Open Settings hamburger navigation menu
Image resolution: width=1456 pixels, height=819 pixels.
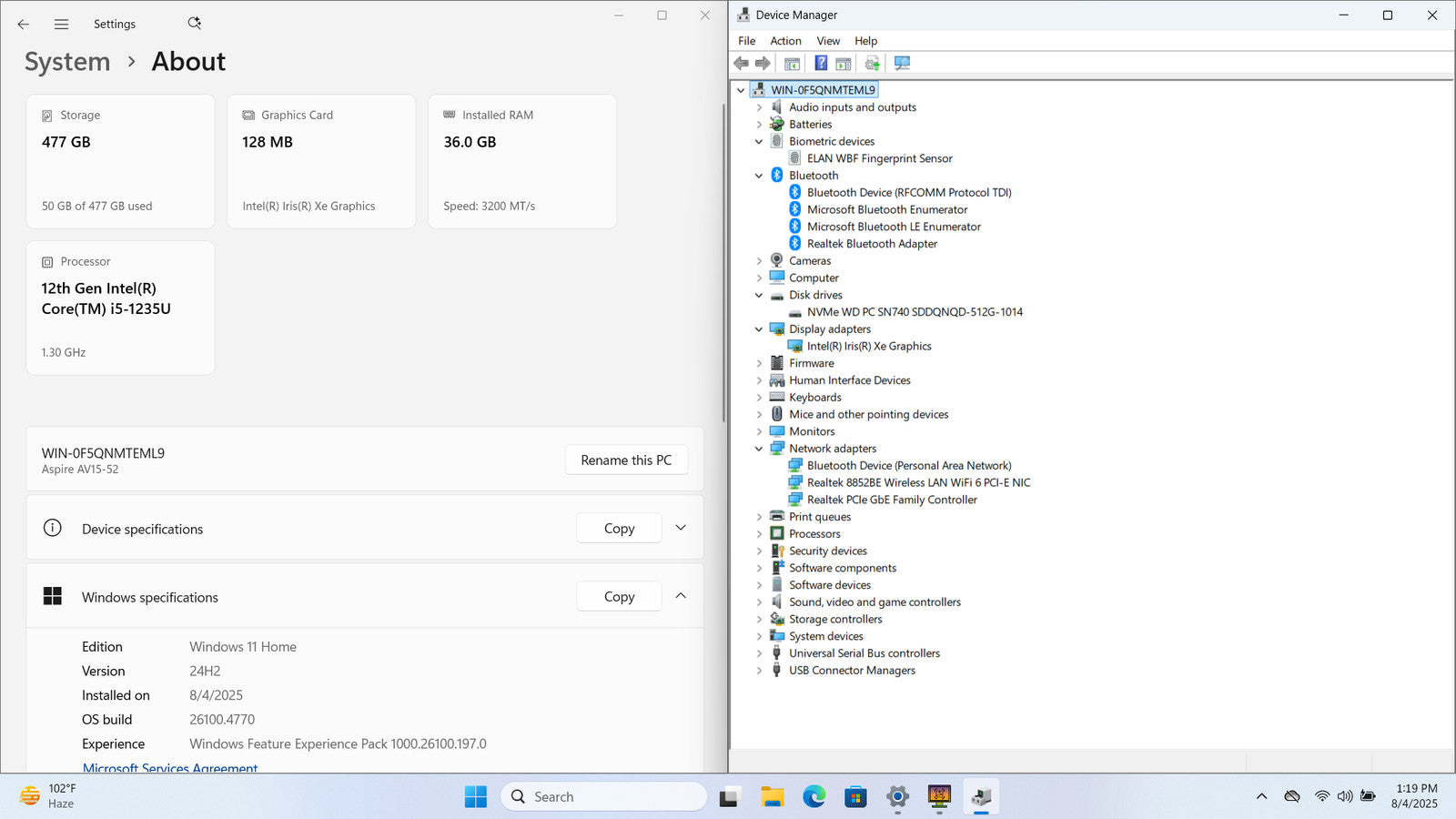click(x=61, y=25)
